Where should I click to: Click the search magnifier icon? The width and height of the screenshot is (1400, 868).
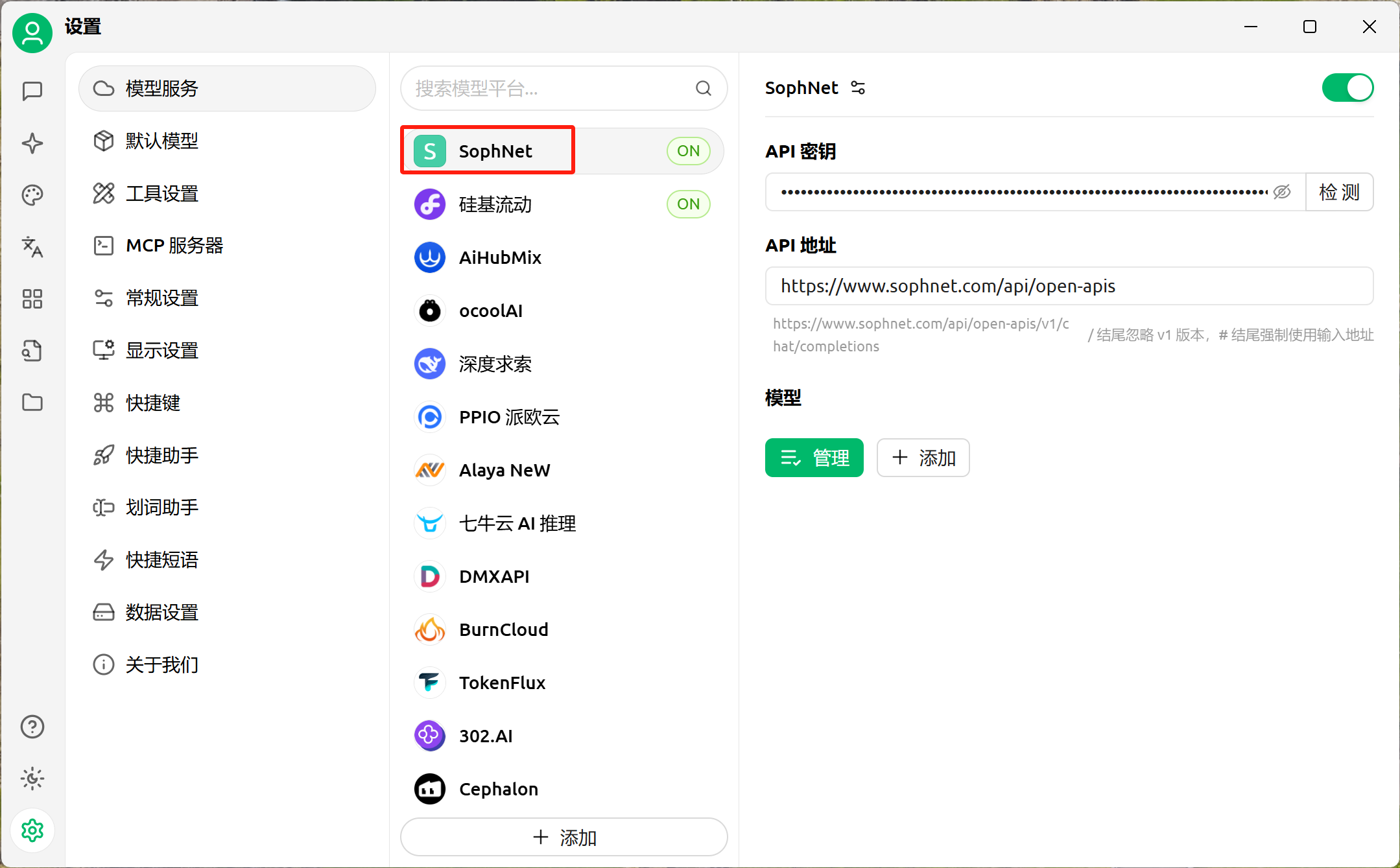click(x=704, y=88)
